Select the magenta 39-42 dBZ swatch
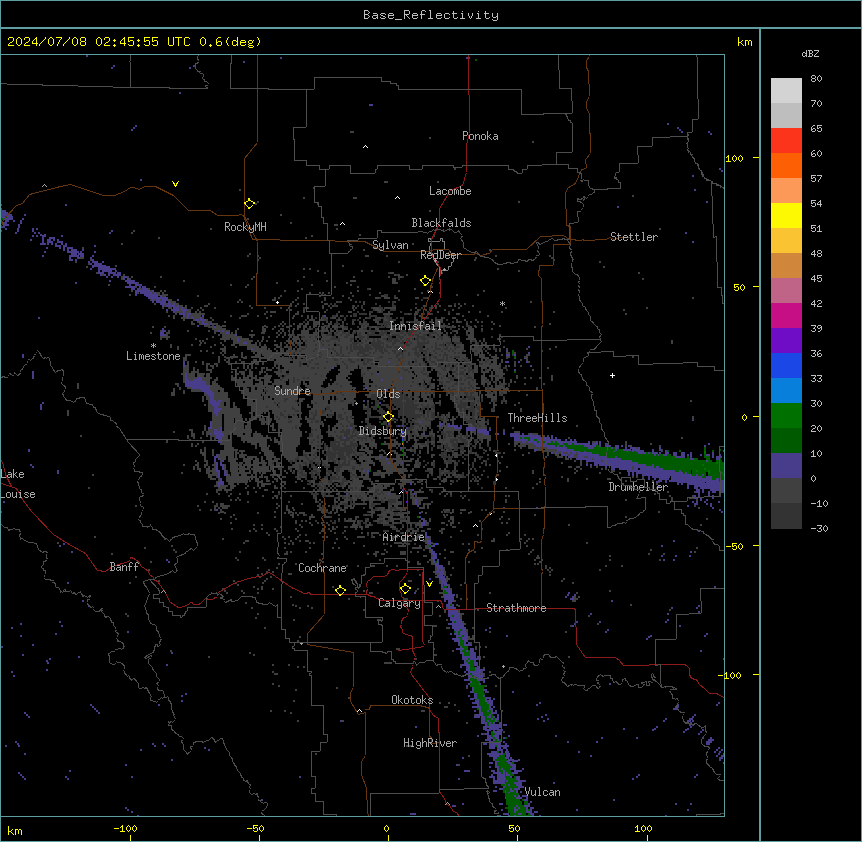Screen dimensions: 862x842 [786, 315]
